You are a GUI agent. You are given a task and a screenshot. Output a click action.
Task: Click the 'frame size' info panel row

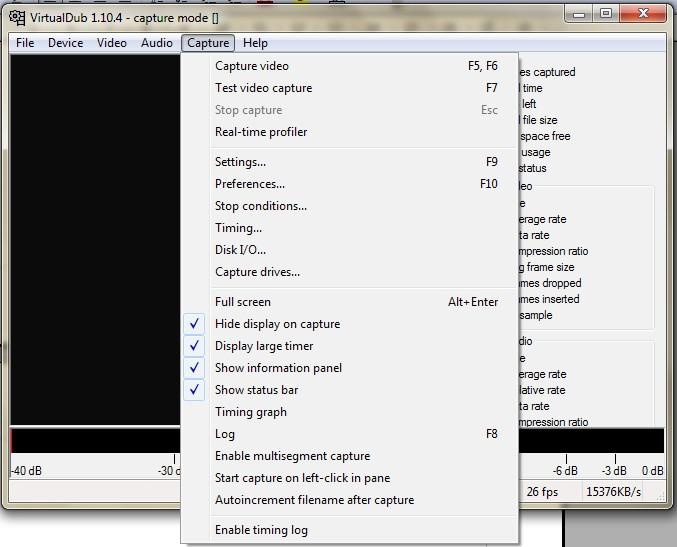click(x=547, y=267)
